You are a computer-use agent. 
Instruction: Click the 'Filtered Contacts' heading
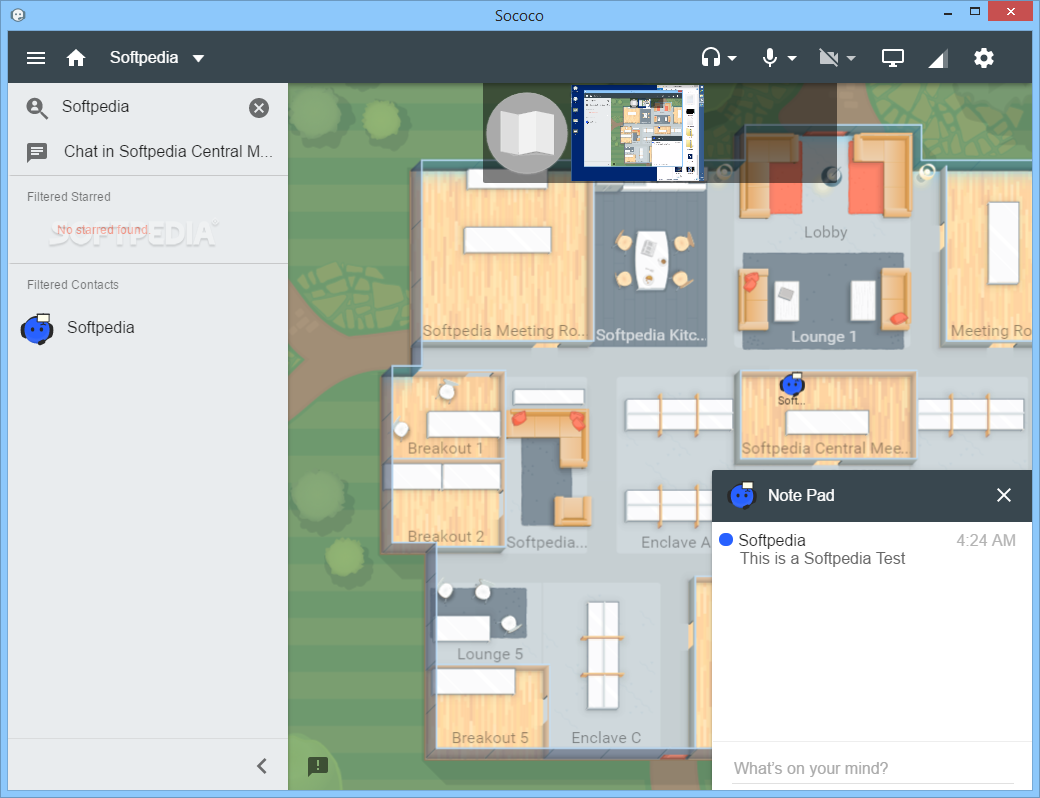(x=73, y=285)
